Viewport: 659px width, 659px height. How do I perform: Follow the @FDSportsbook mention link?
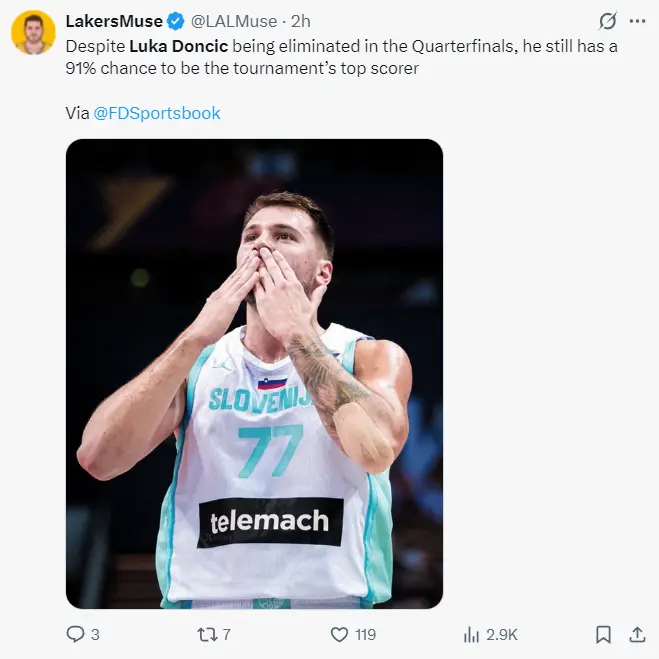tap(157, 113)
